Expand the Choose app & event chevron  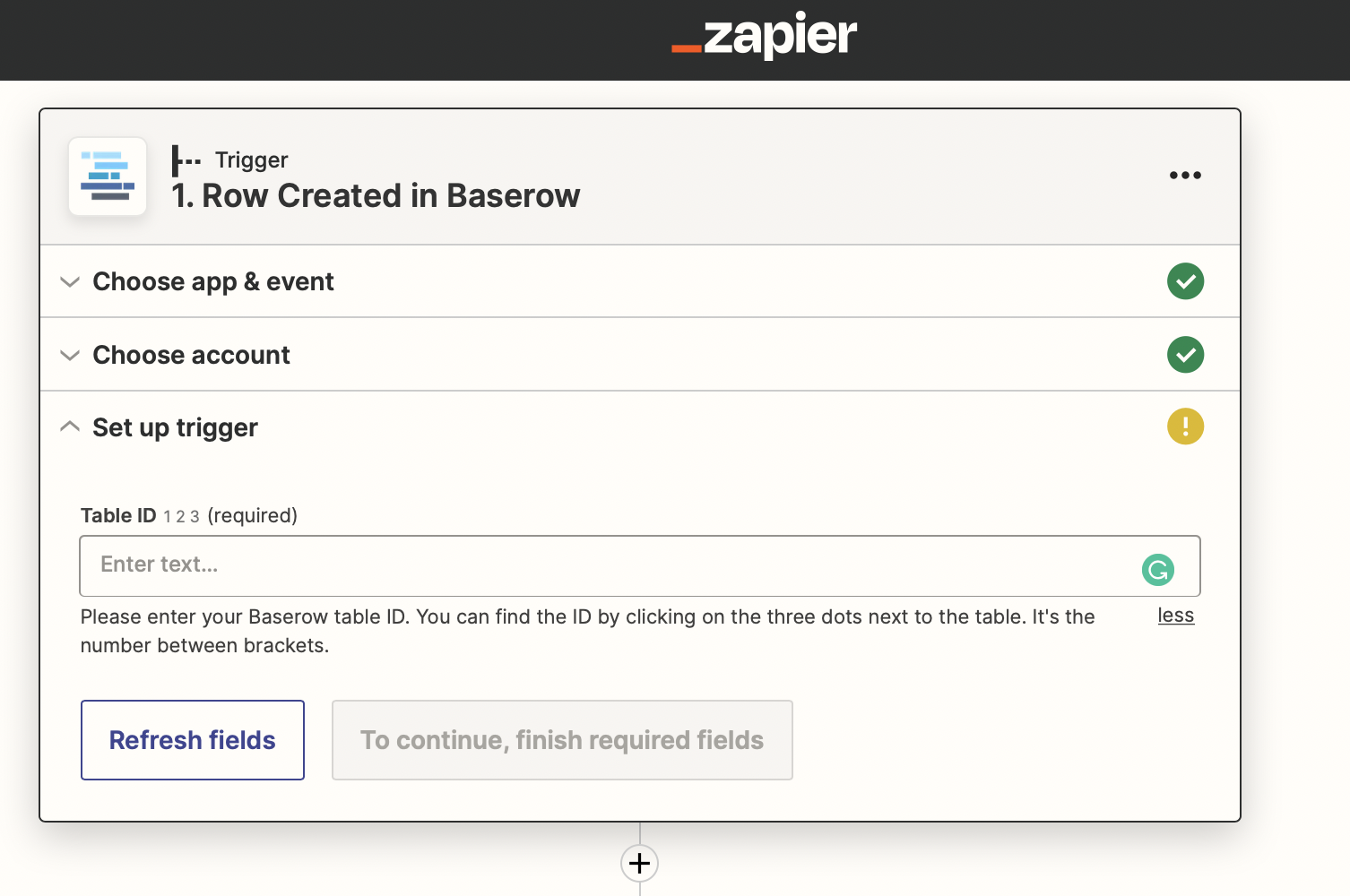(70, 282)
